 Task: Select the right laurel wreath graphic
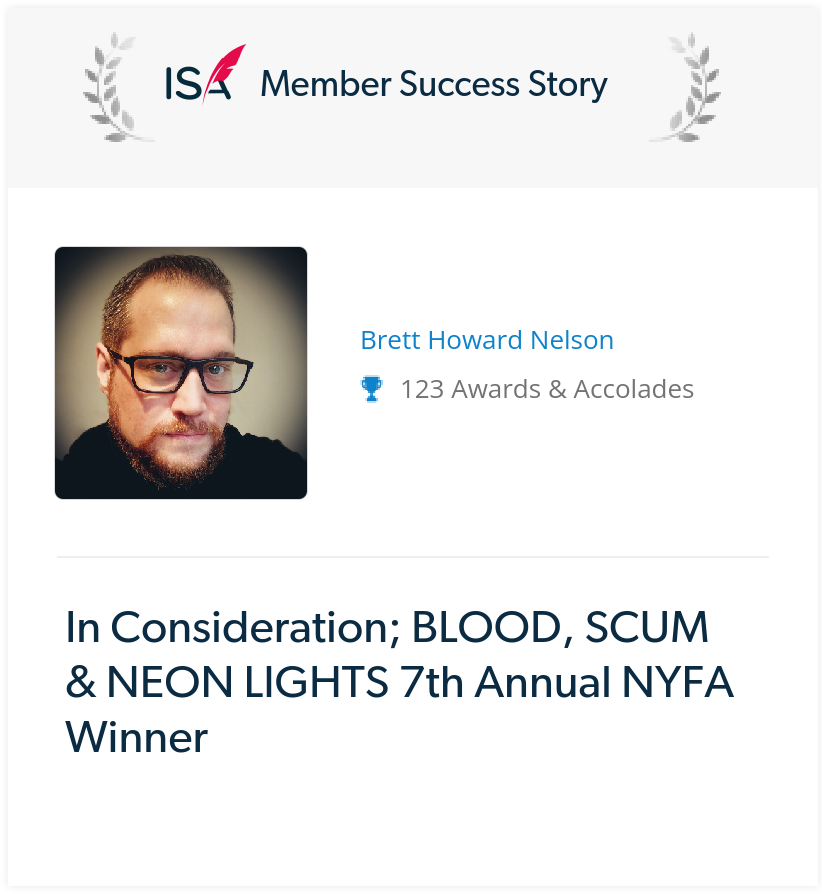tap(686, 87)
